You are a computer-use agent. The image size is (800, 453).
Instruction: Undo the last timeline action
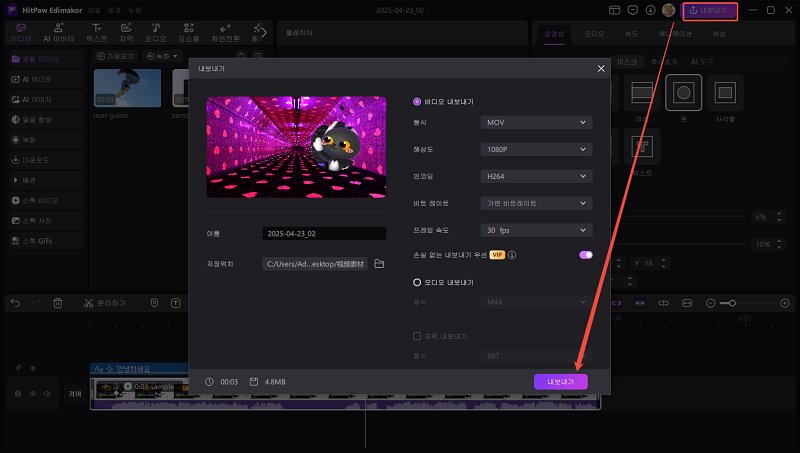pyautogui.click(x=15, y=303)
